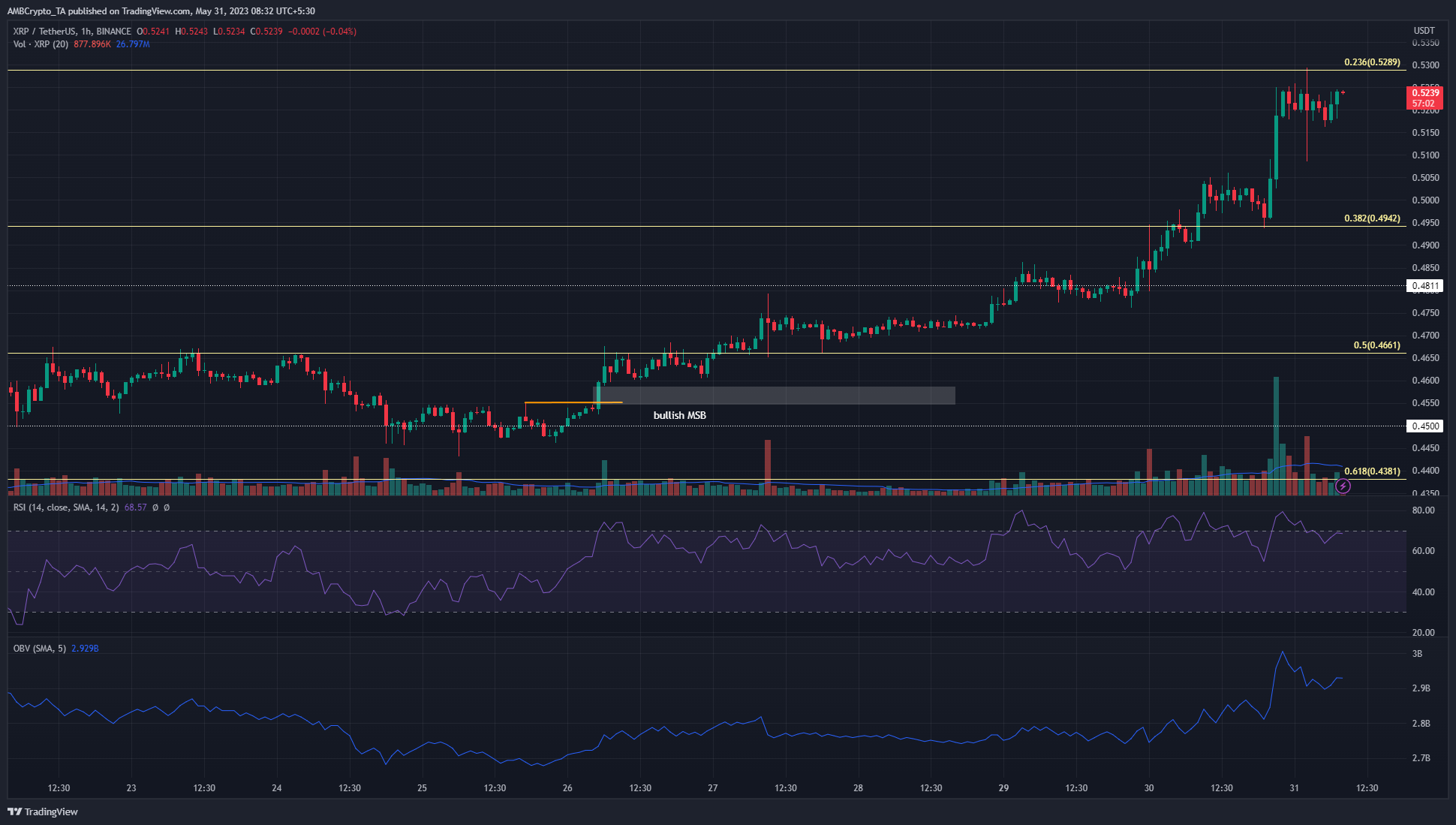This screenshot has width=1456, height=825.
Task: Click the low price L0.5234
Action: (x=229, y=32)
